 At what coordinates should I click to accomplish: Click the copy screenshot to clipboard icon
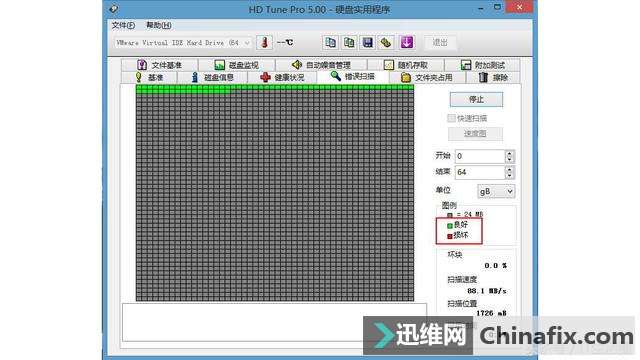(x=349, y=42)
